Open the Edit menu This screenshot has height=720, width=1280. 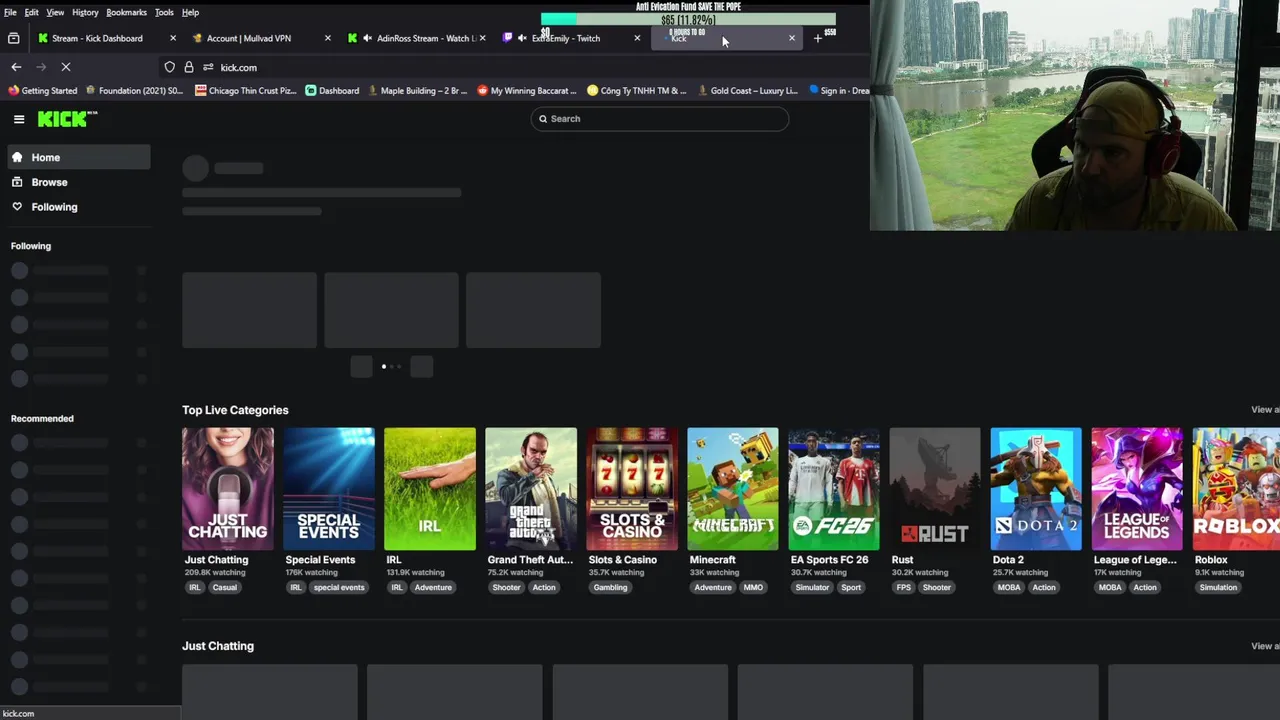click(32, 12)
